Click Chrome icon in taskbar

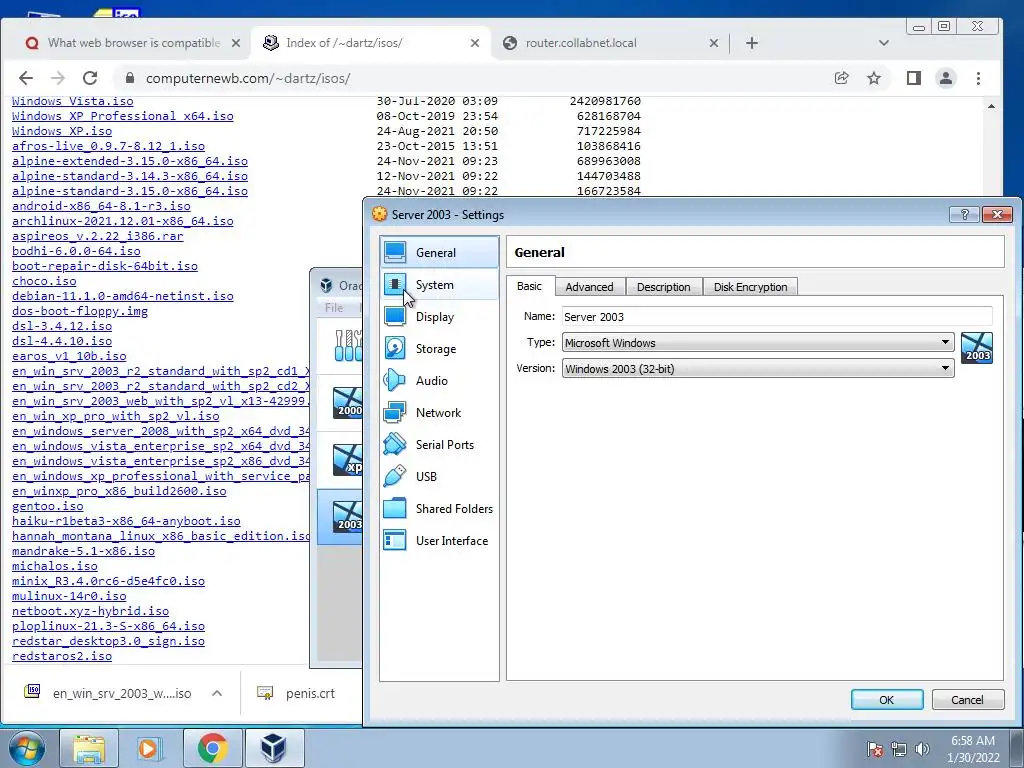(212, 748)
